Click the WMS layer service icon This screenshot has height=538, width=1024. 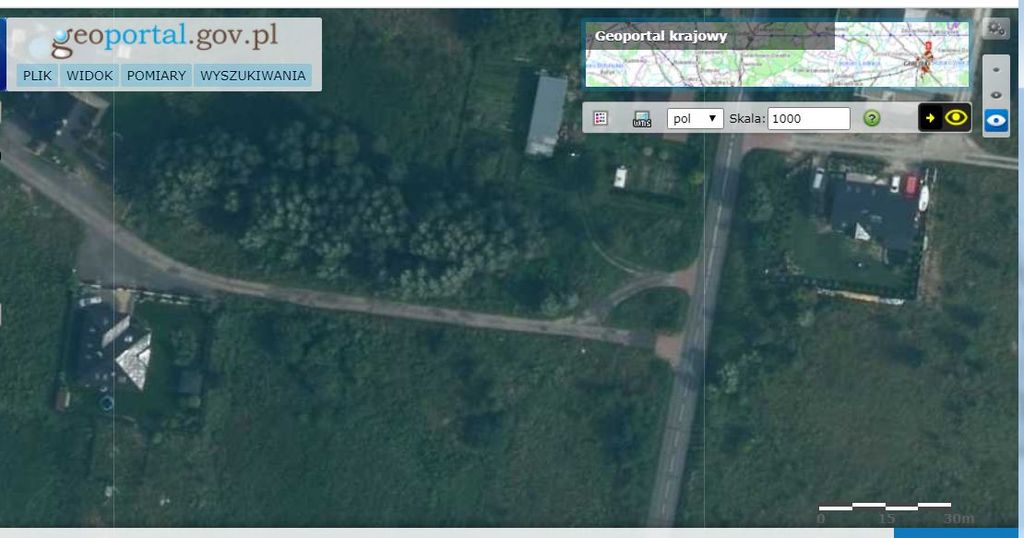point(642,118)
